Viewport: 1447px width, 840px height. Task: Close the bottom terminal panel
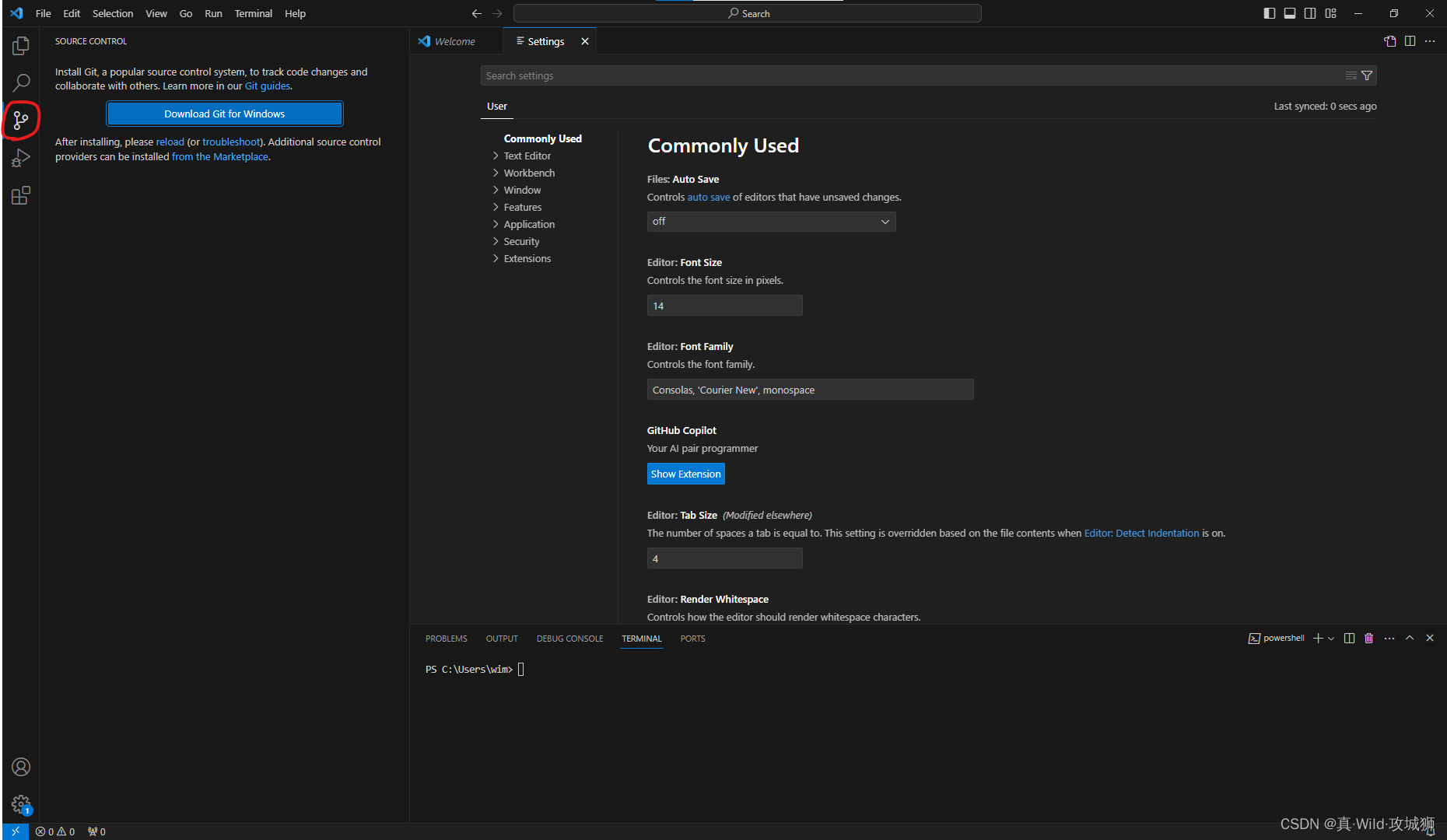1430,638
